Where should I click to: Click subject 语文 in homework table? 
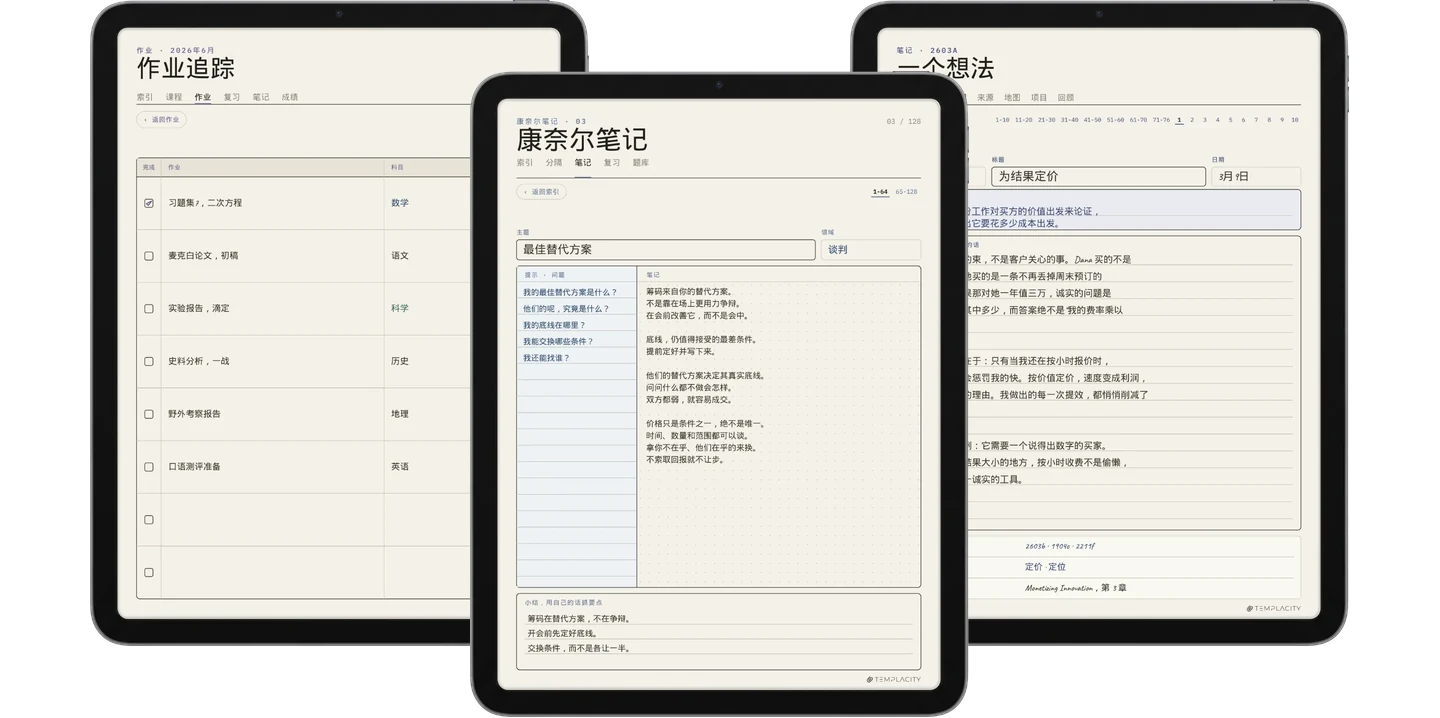click(x=400, y=256)
